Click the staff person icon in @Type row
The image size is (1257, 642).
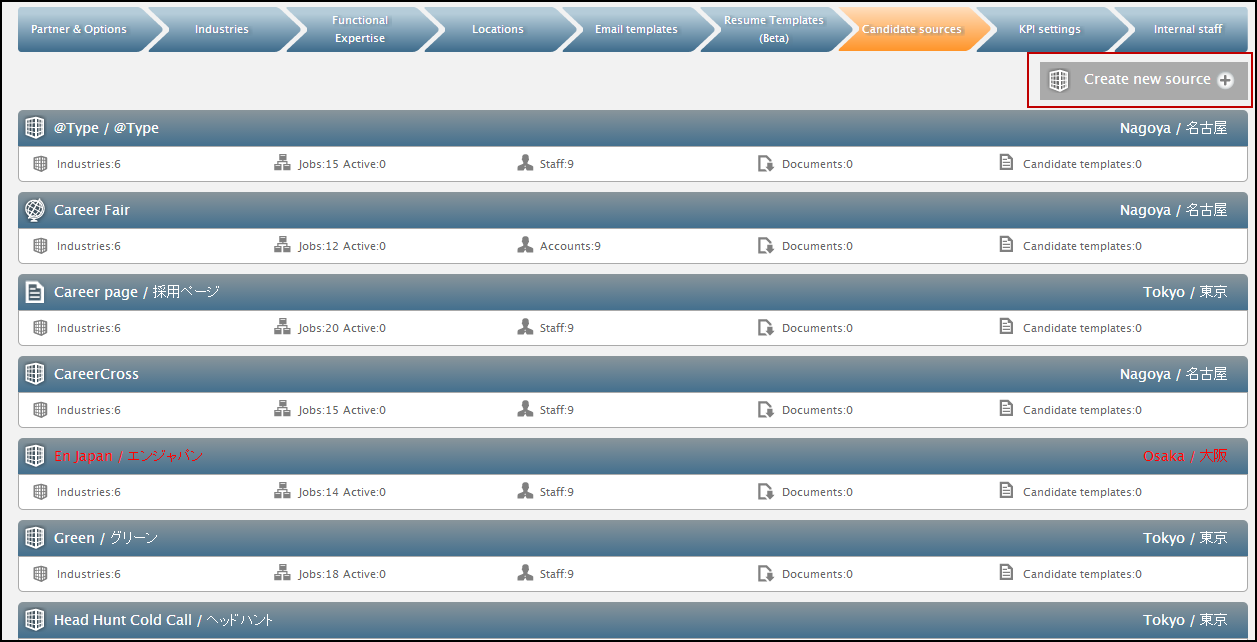(525, 163)
